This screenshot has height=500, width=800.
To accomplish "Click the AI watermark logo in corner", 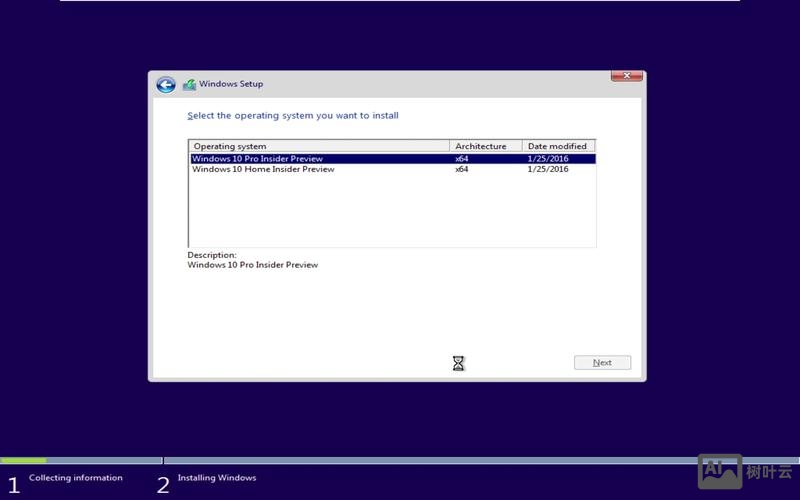I will (x=719, y=470).
